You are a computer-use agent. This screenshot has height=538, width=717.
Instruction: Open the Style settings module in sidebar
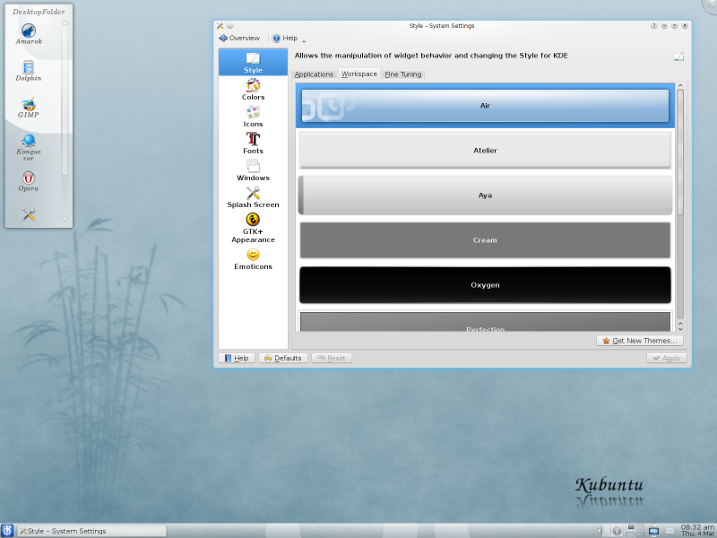[x=253, y=62]
